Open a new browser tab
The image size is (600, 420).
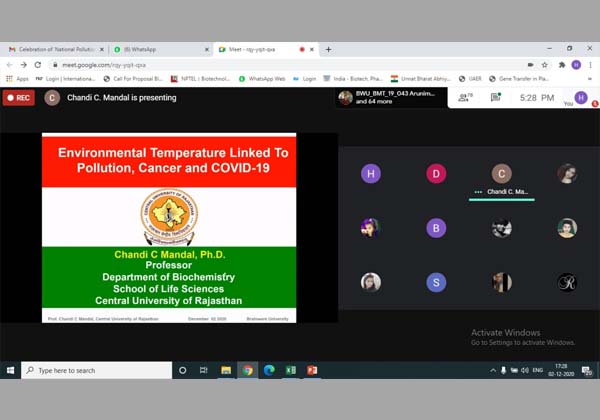(328, 49)
